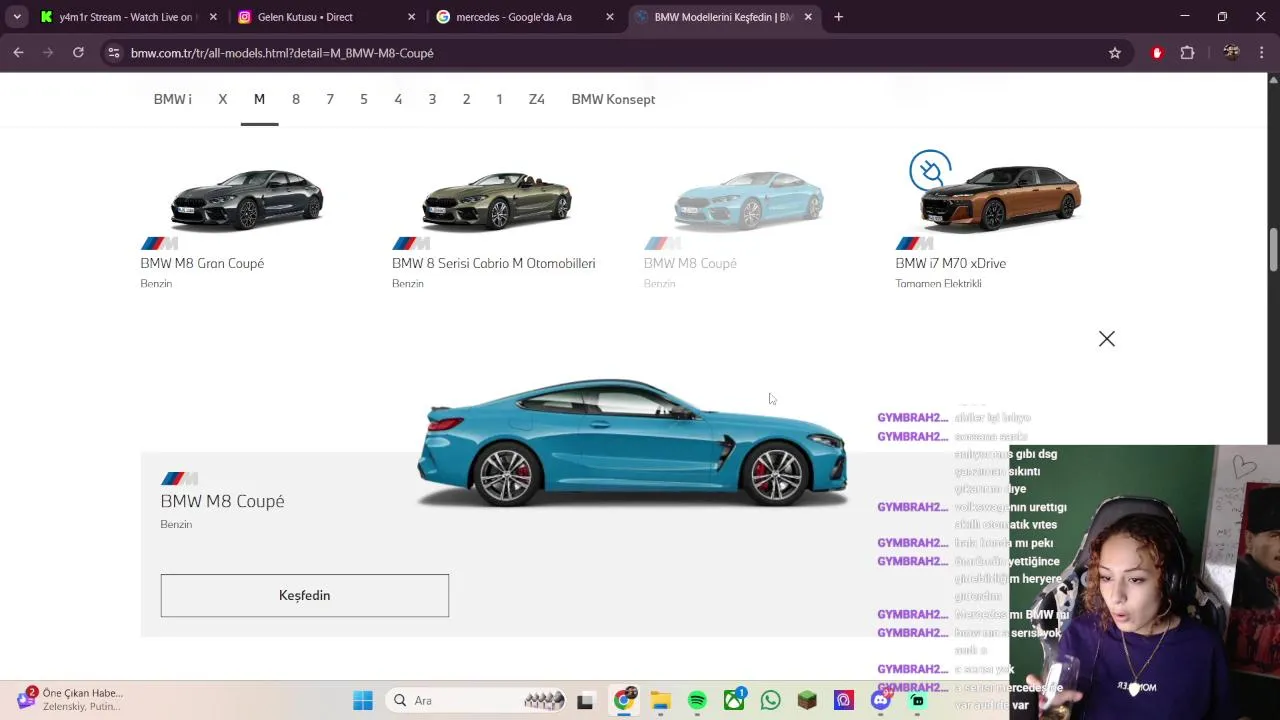Close the Gelen Kutusu Direct tab
The image size is (1280, 720).
tap(411, 17)
